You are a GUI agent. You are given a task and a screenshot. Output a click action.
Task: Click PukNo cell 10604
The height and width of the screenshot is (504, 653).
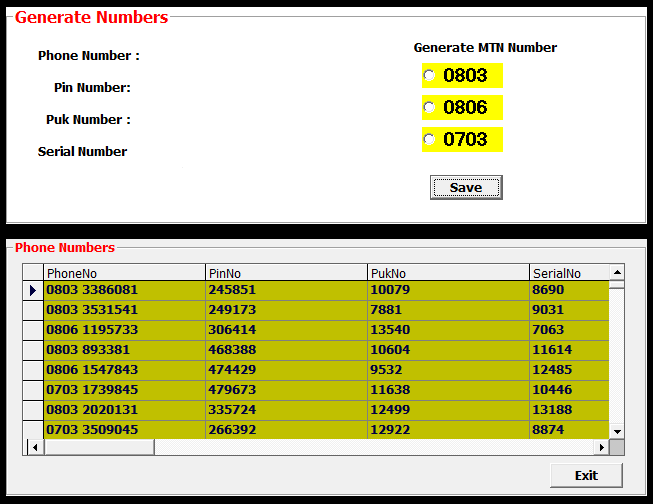[x=449, y=350]
